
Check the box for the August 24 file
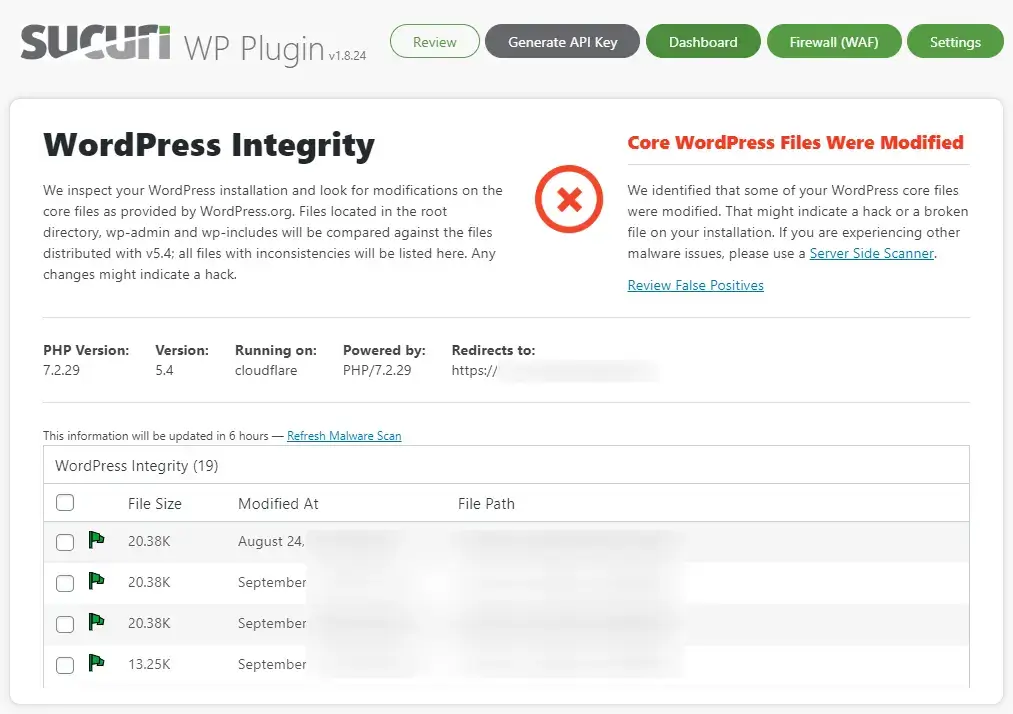point(65,541)
